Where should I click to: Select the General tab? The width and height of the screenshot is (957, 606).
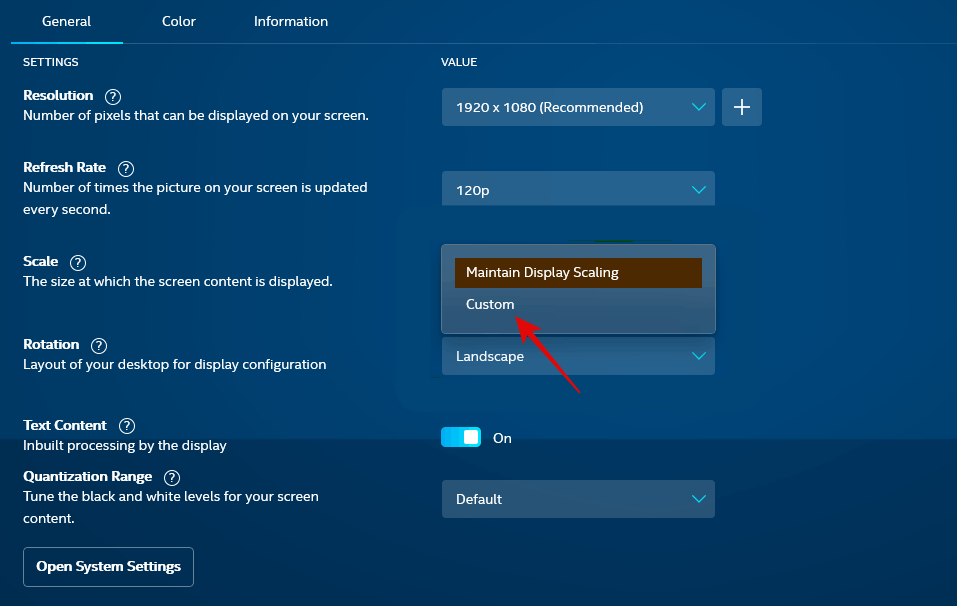click(66, 21)
